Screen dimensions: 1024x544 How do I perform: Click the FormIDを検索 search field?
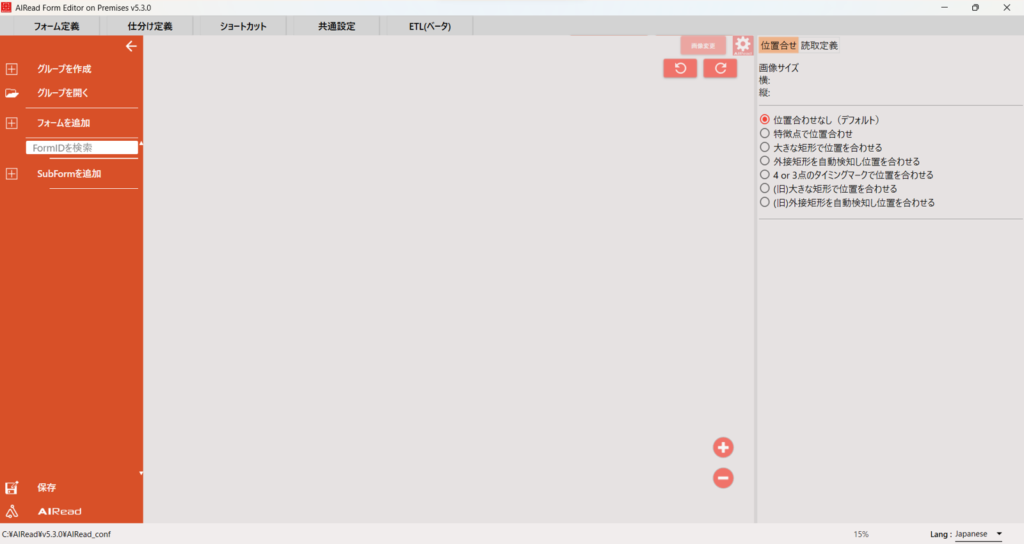point(81,148)
